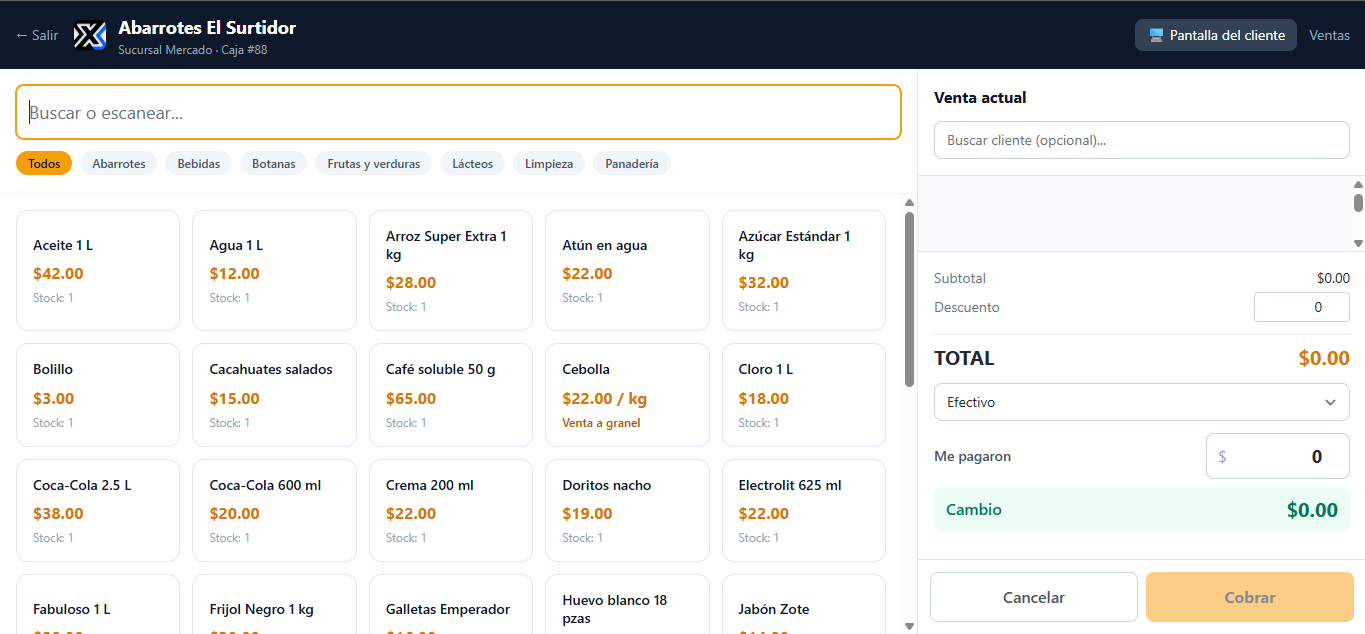Add Galletas Emperador to the sale
This screenshot has height=634, width=1365.
click(451, 605)
